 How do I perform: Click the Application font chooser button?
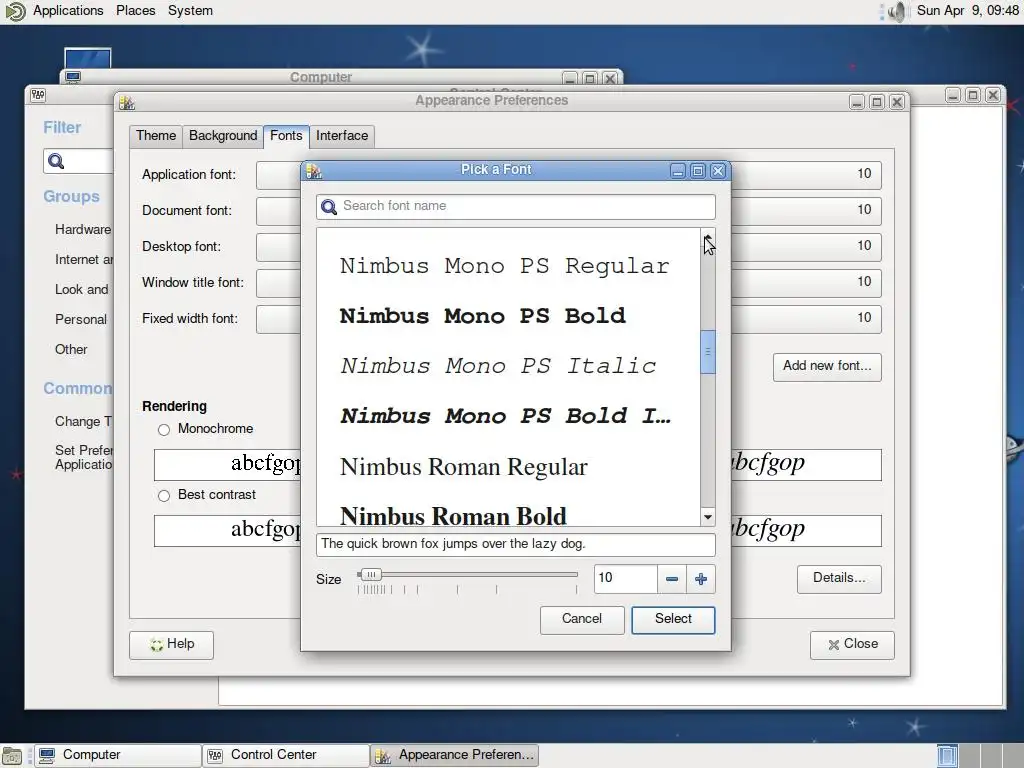point(569,175)
